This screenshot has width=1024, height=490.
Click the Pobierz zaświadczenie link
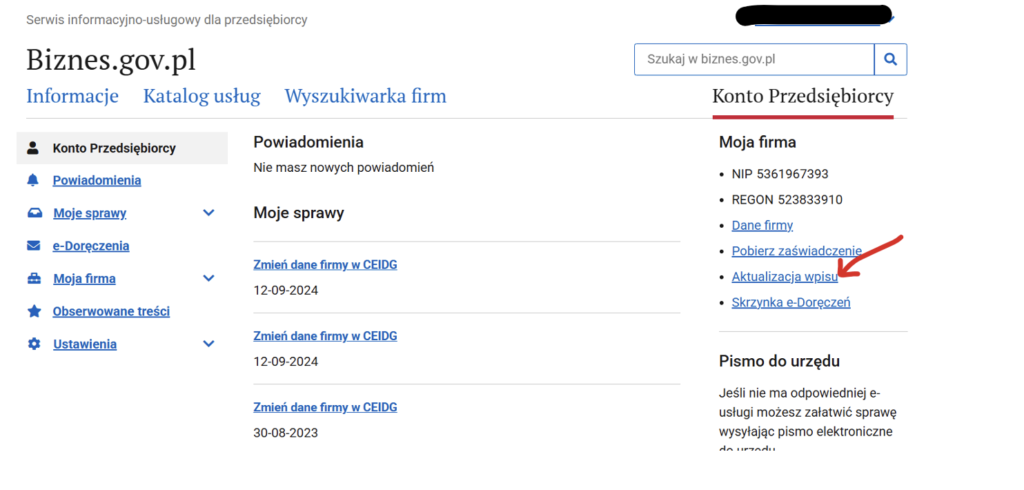[x=796, y=251]
